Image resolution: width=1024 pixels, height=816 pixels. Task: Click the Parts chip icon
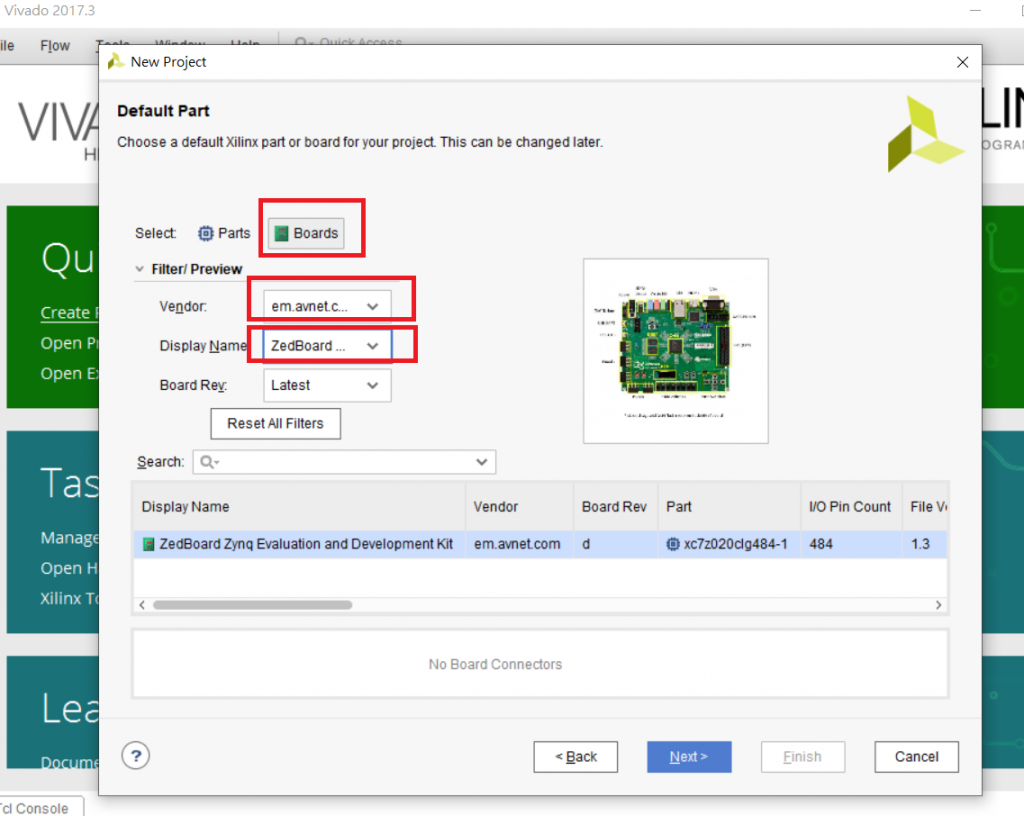click(x=206, y=233)
